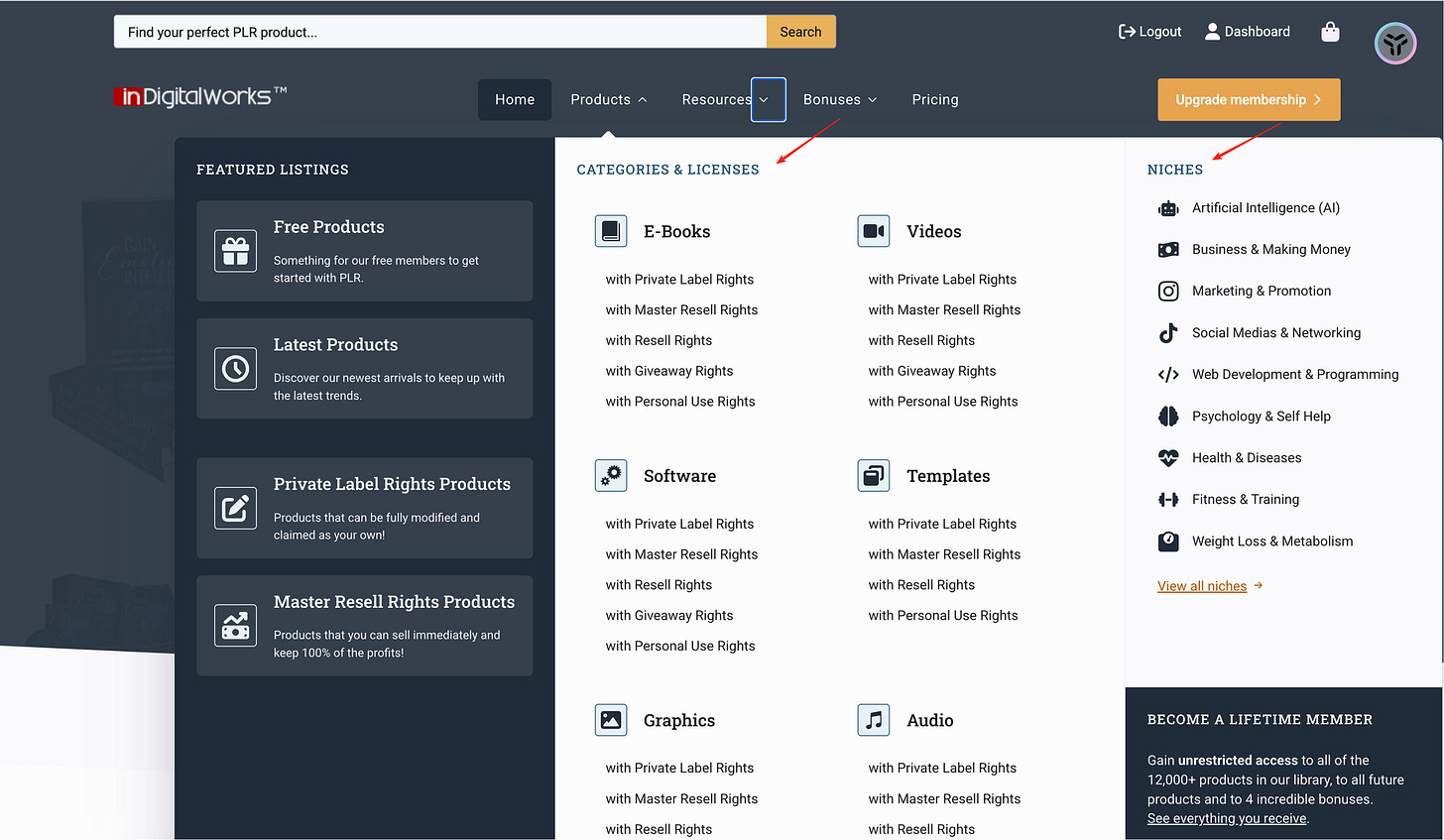Click the inDigitalWorks logo

[x=200, y=96]
